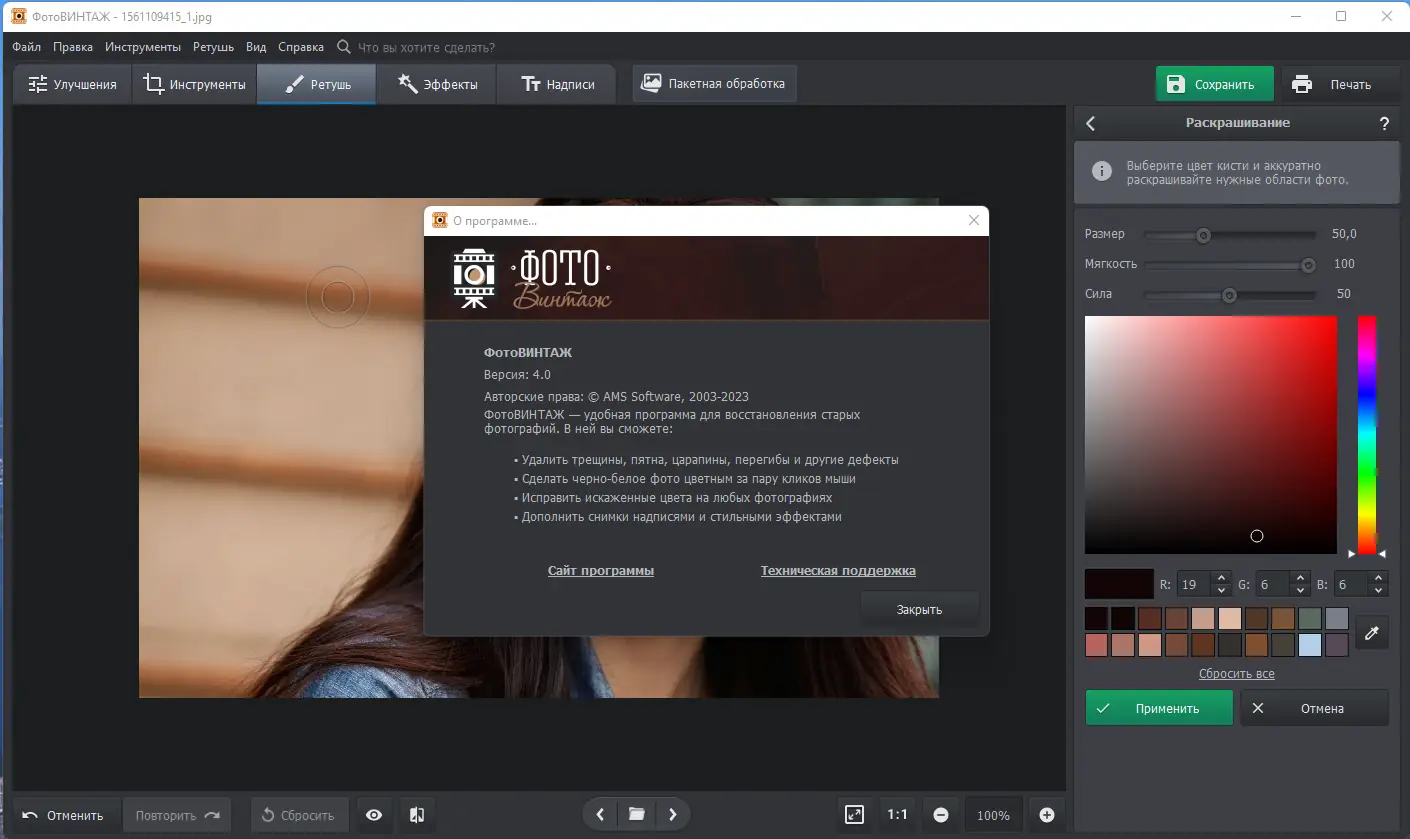Screen dimensions: 1410x839
Task: Go back using the arrow beside Раскрашивание
Action: click(x=1091, y=123)
